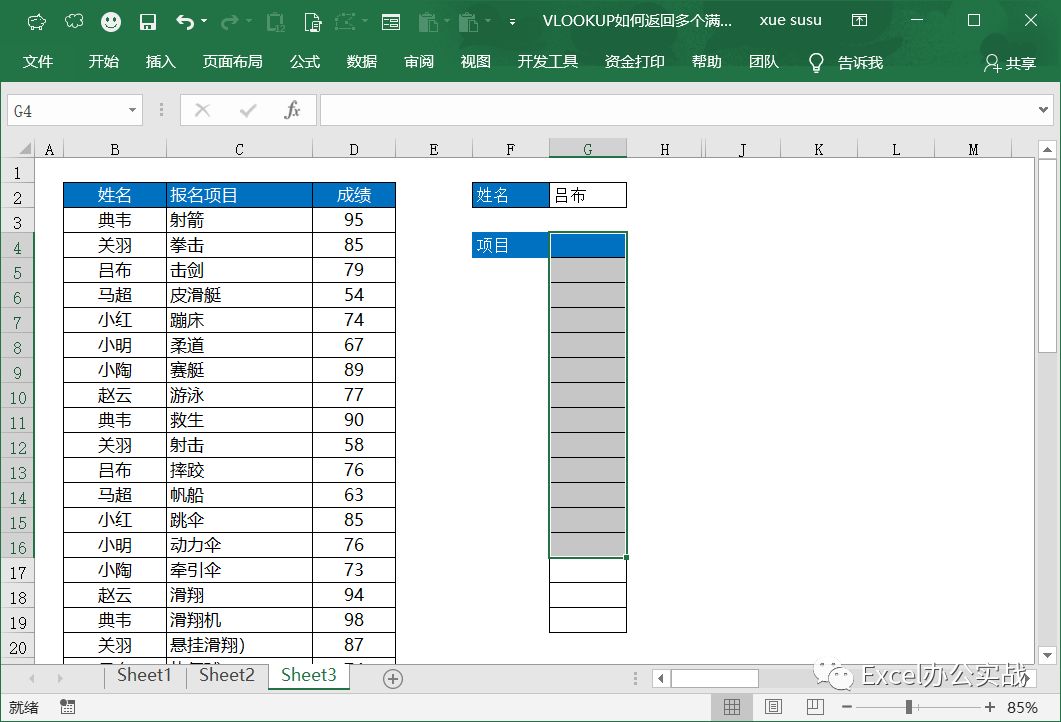The image size is (1061, 722).
Task: Open the 帮助 tab
Action: pos(706,62)
